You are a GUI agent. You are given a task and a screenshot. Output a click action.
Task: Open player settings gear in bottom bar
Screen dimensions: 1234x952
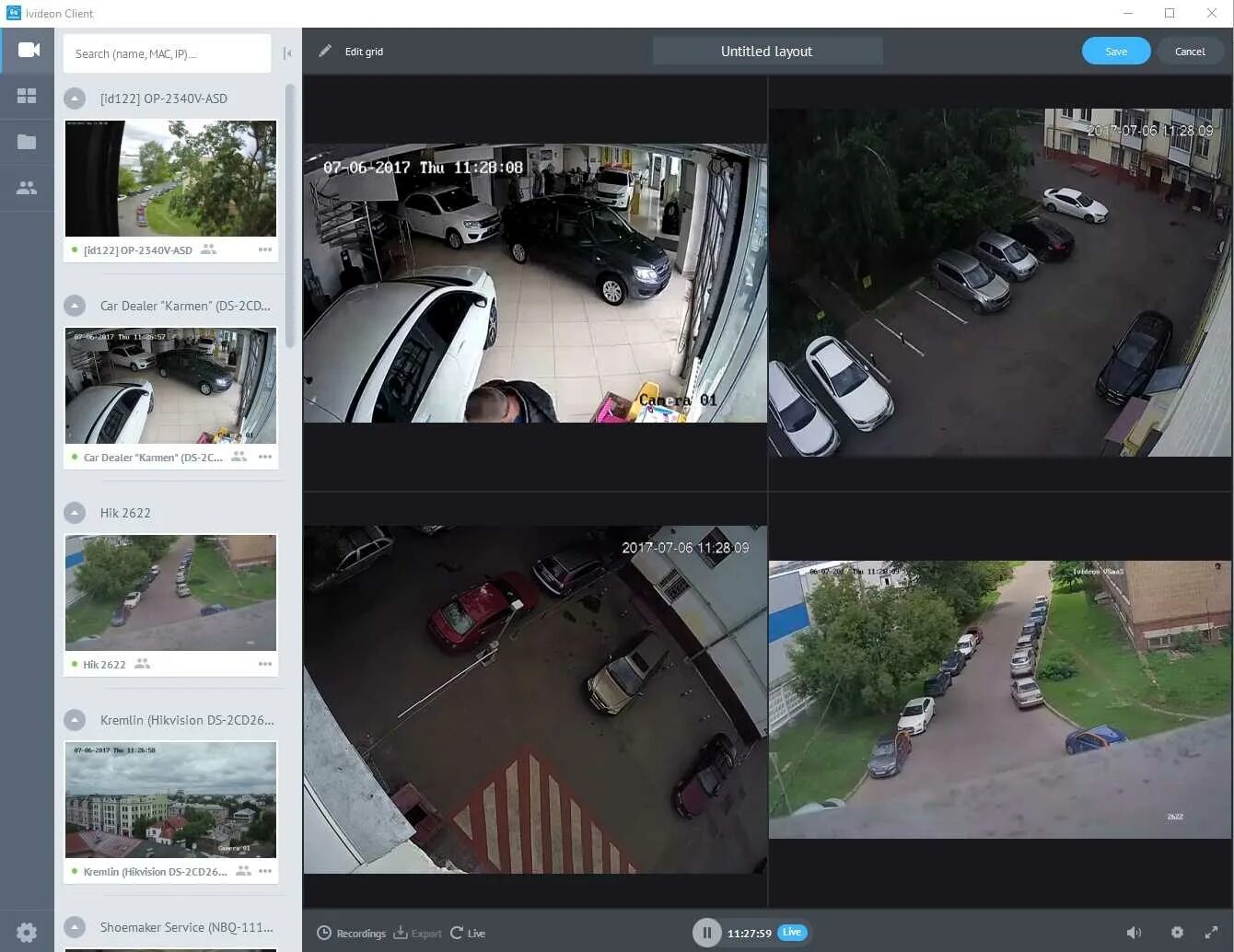pyautogui.click(x=1177, y=933)
